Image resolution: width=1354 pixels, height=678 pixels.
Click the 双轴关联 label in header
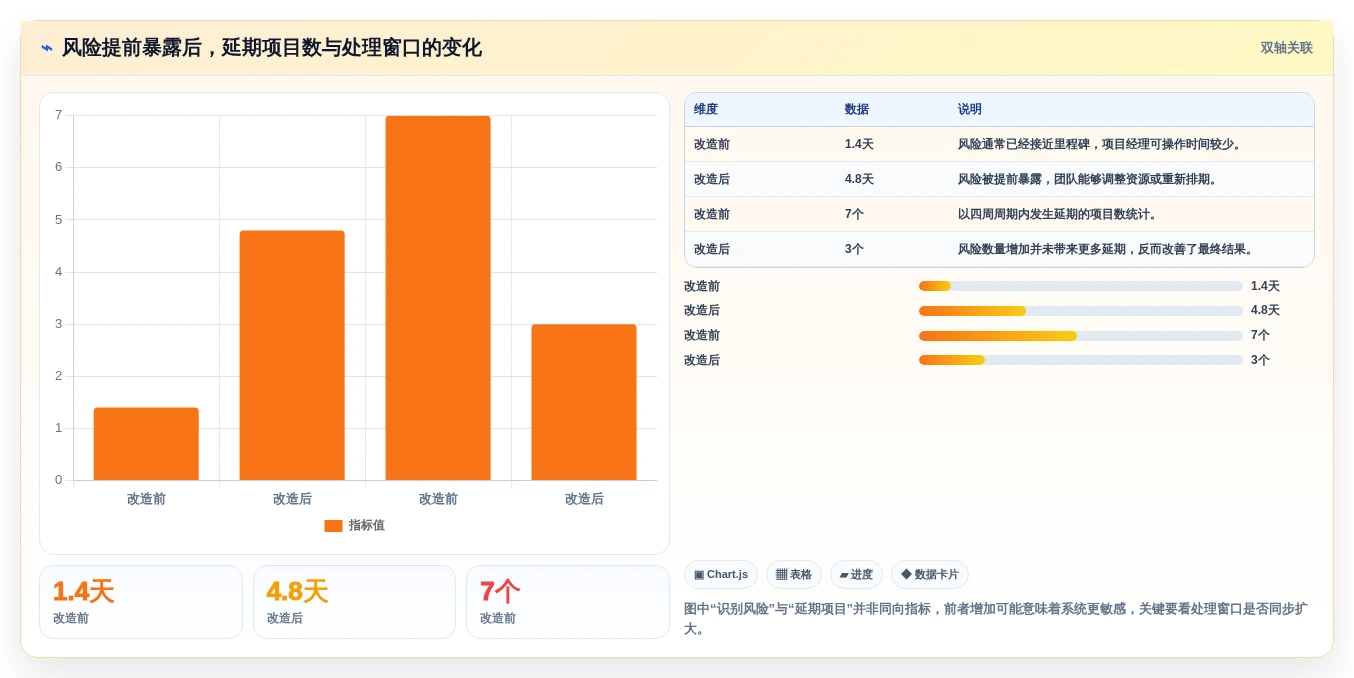(x=1286, y=48)
